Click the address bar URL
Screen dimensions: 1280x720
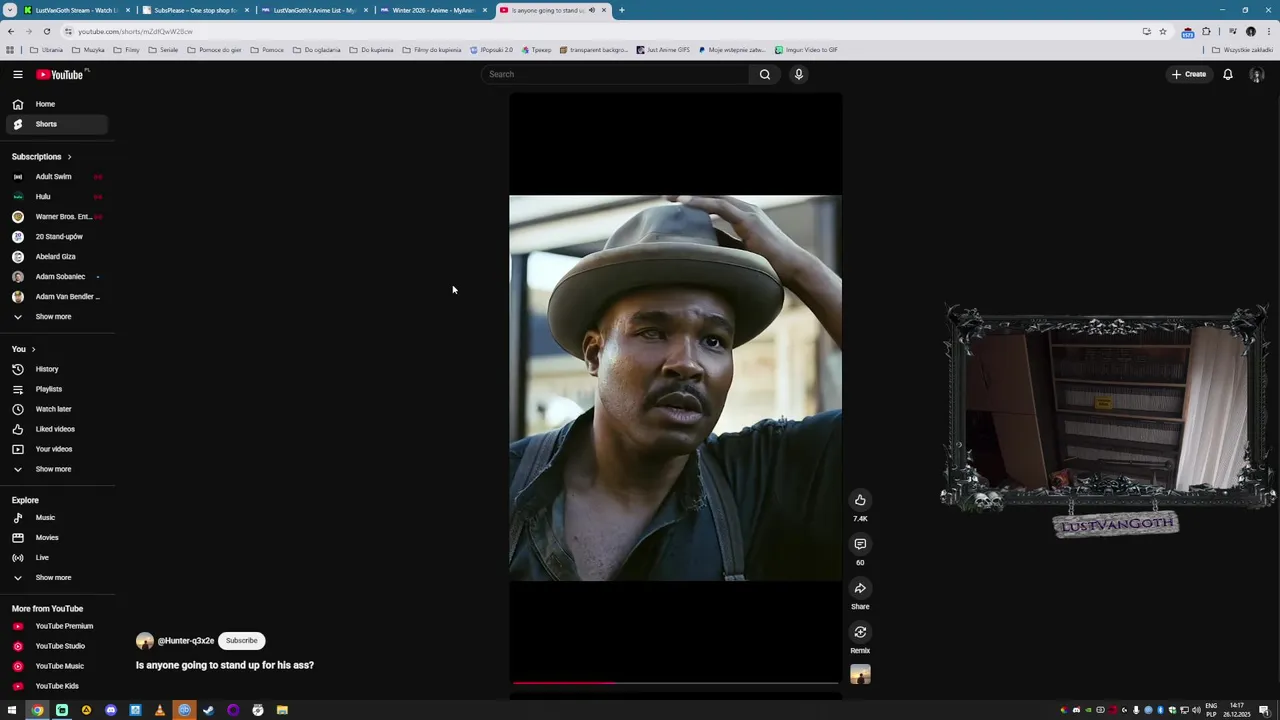coord(135,31)
